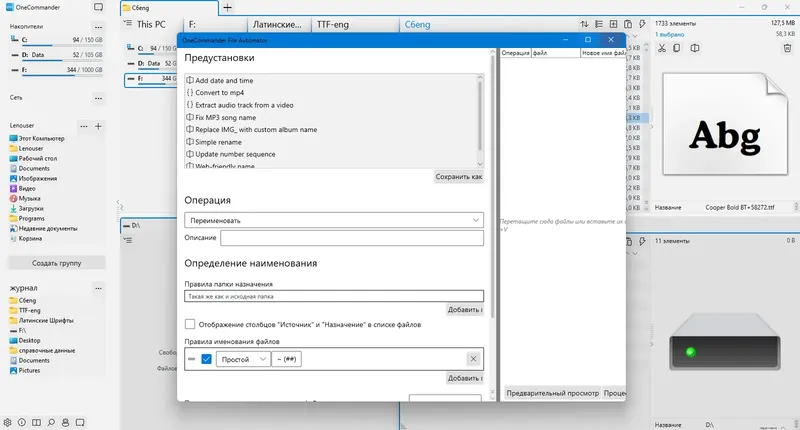Copy the selected file with the copy icon
This screenshot has height=430, width=800.
677,48
